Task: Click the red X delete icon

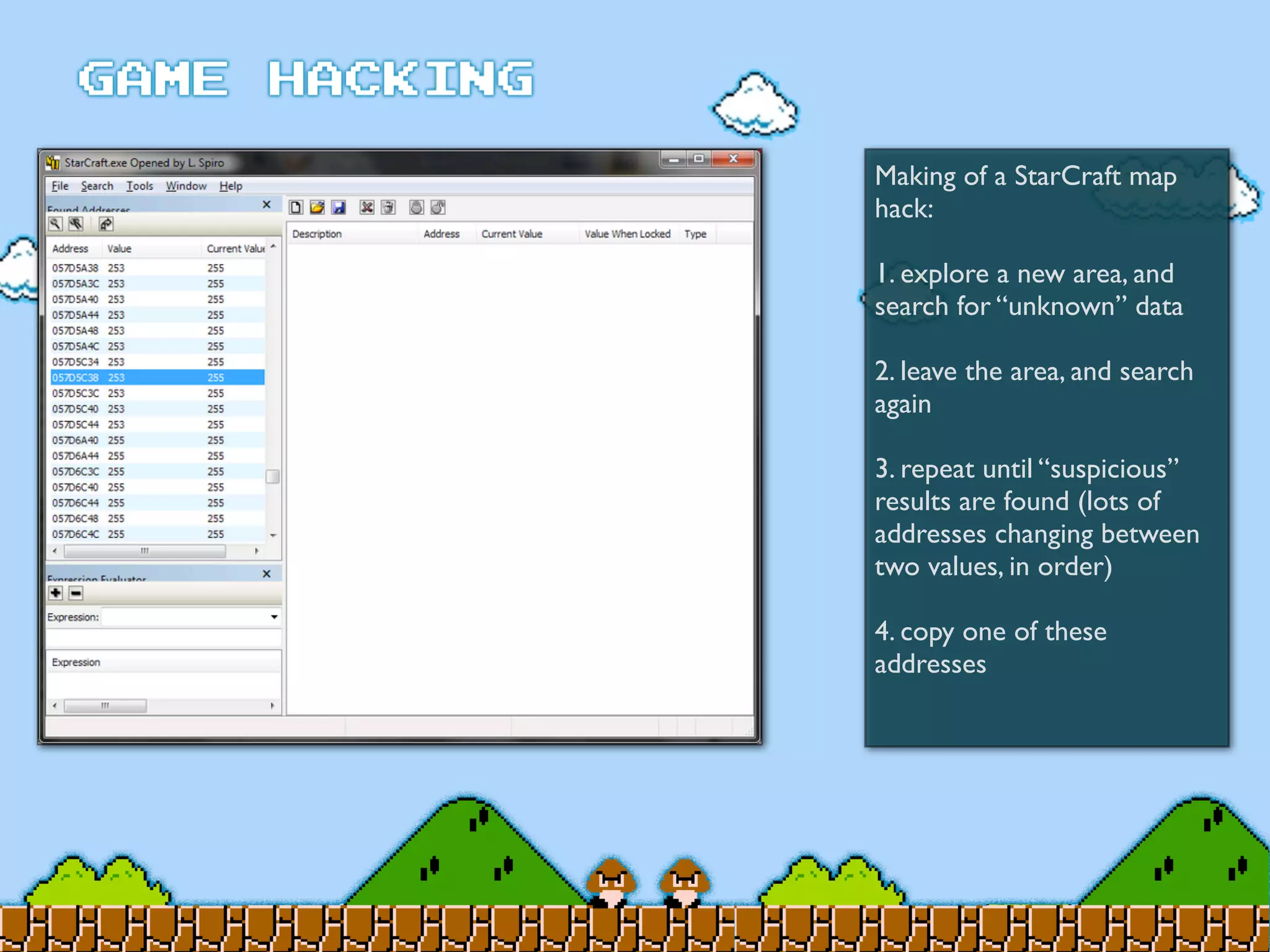Action: pyautogui.click(x=366, y=208)
